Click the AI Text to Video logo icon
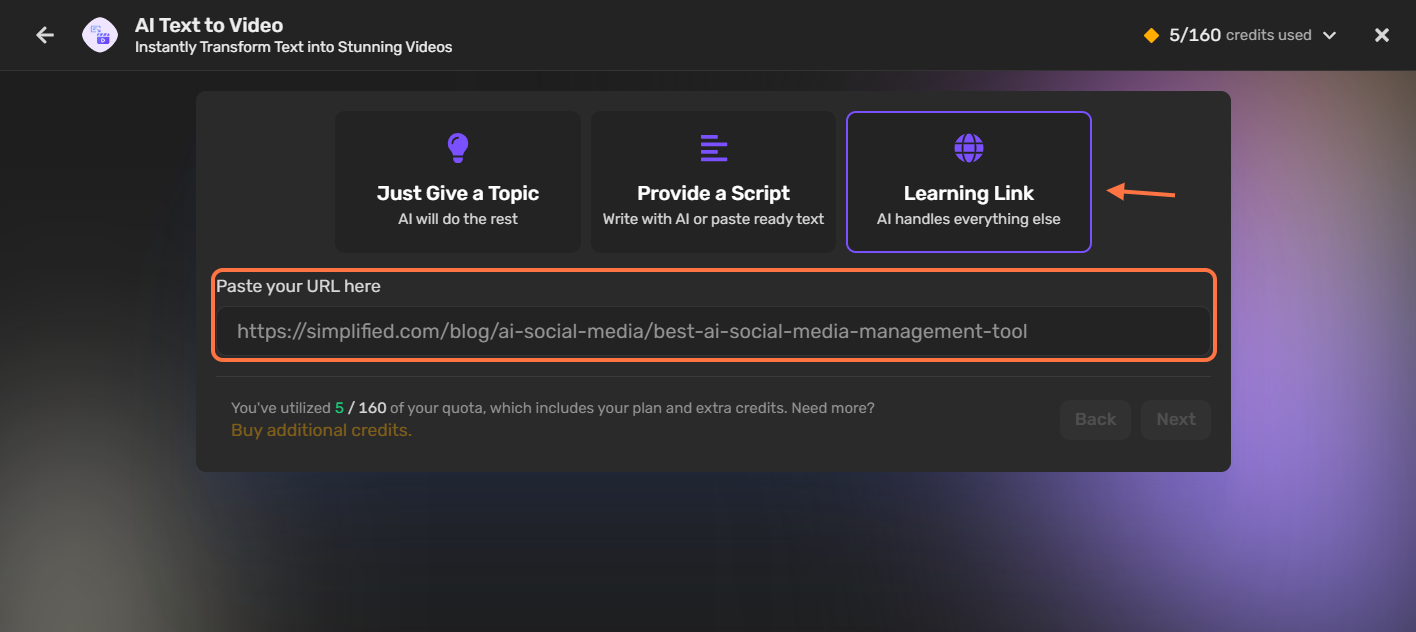The height and width of the screenshot is (632, 1416). (x=100, y=35)
